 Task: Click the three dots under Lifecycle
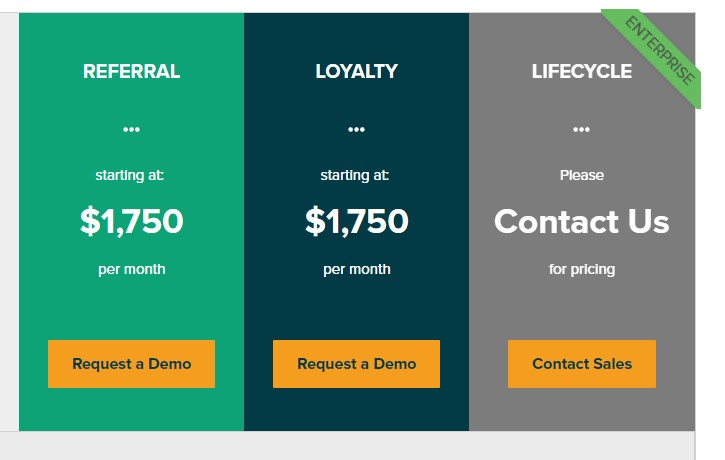coord(581,129)
